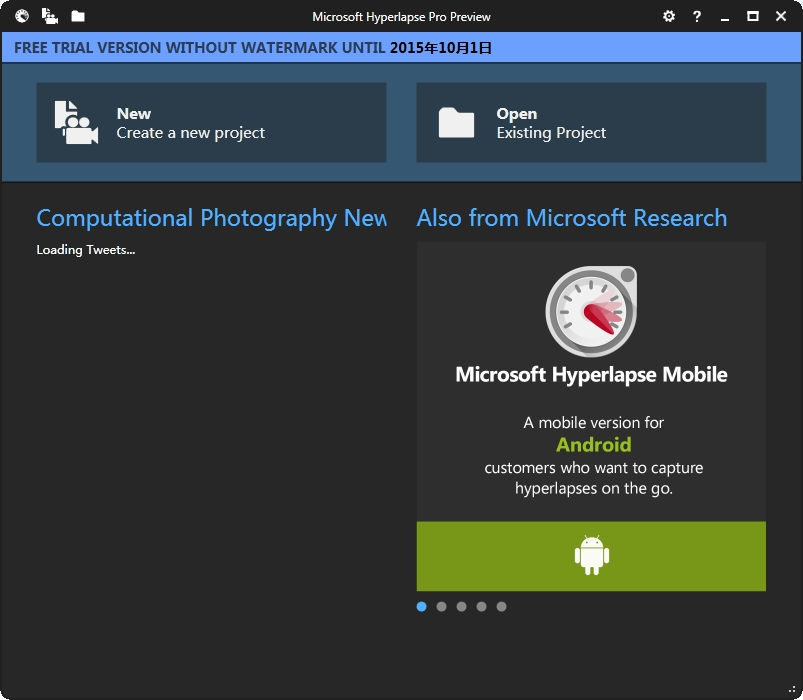Click the free trial version banner
Viewport: 803px width, 700px height.
tap(402, 48)
